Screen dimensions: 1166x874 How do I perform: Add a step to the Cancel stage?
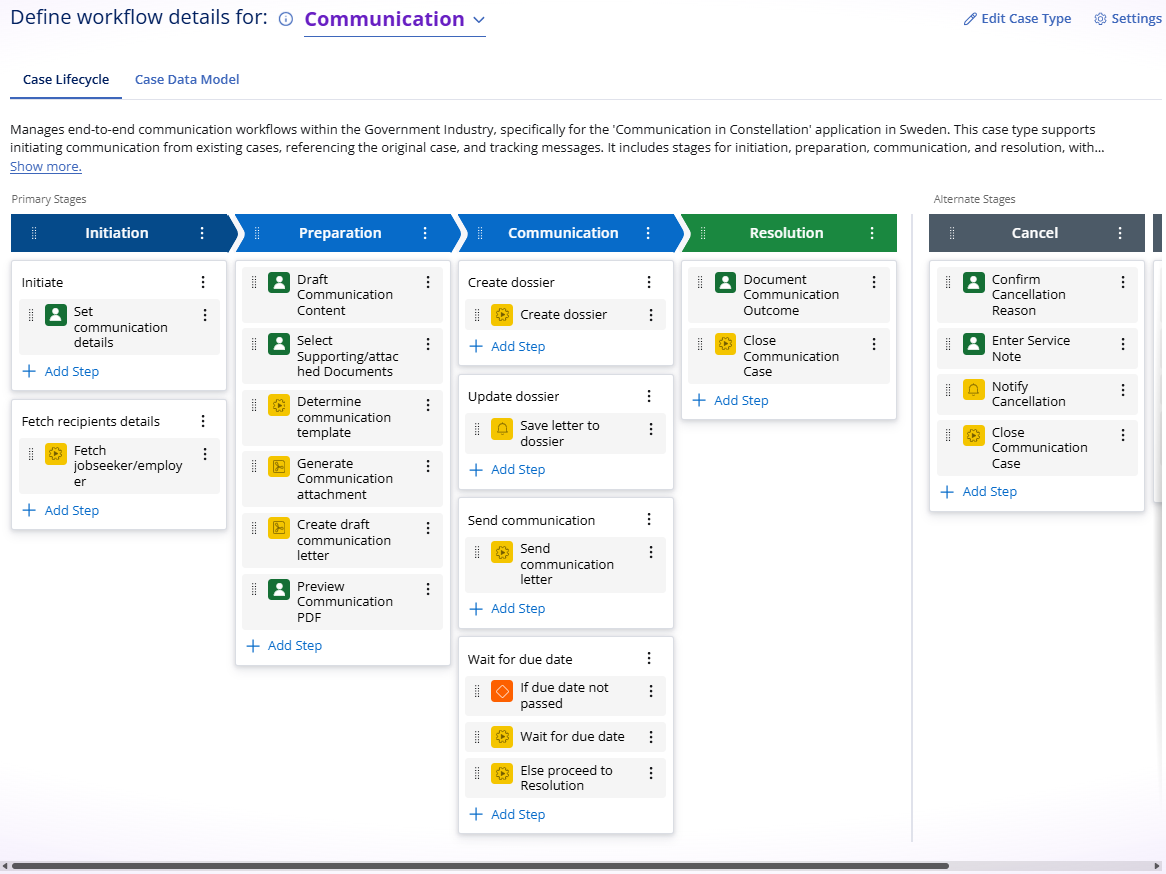pos(979,492)
